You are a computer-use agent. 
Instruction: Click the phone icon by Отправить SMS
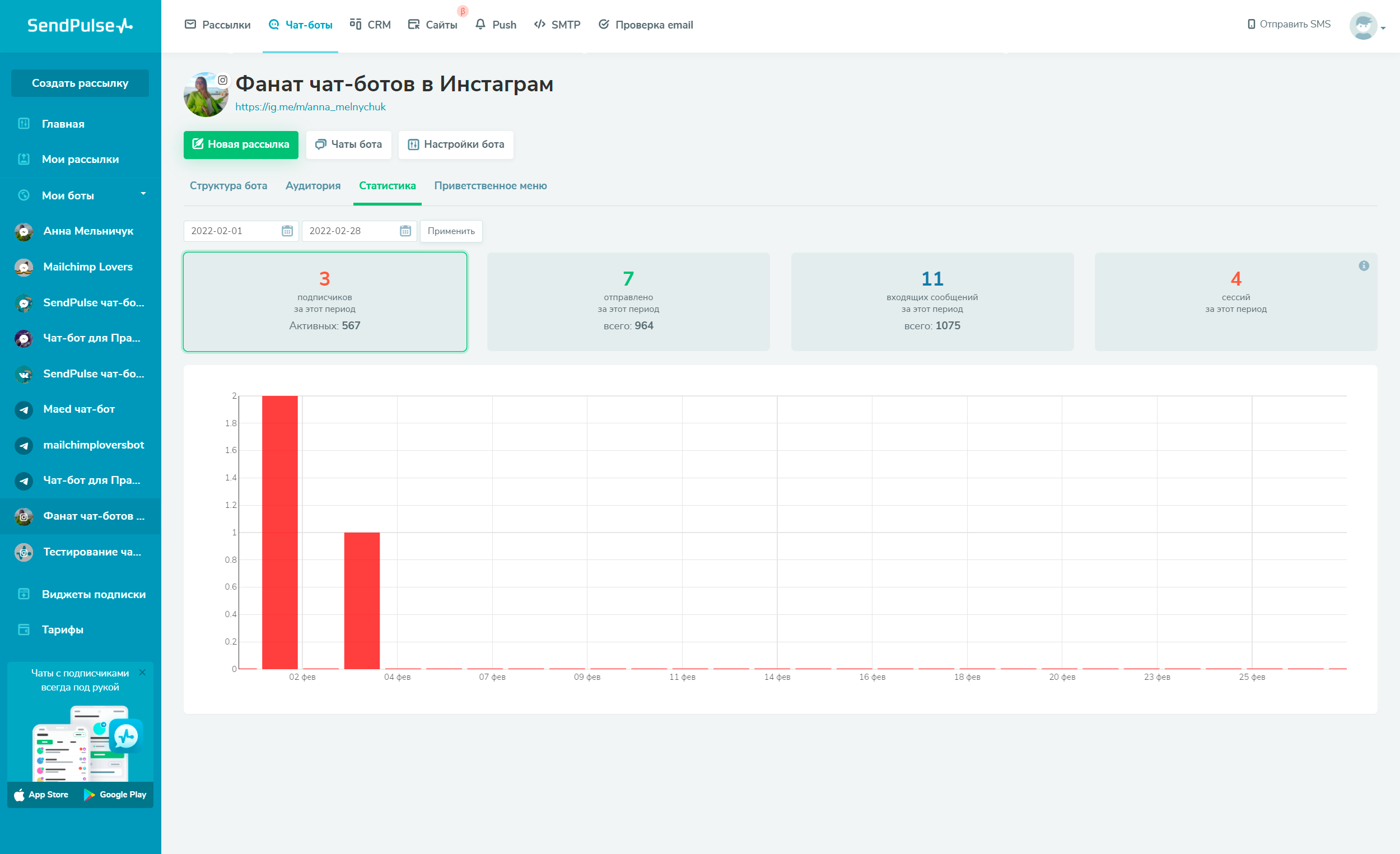[1251, 25]
